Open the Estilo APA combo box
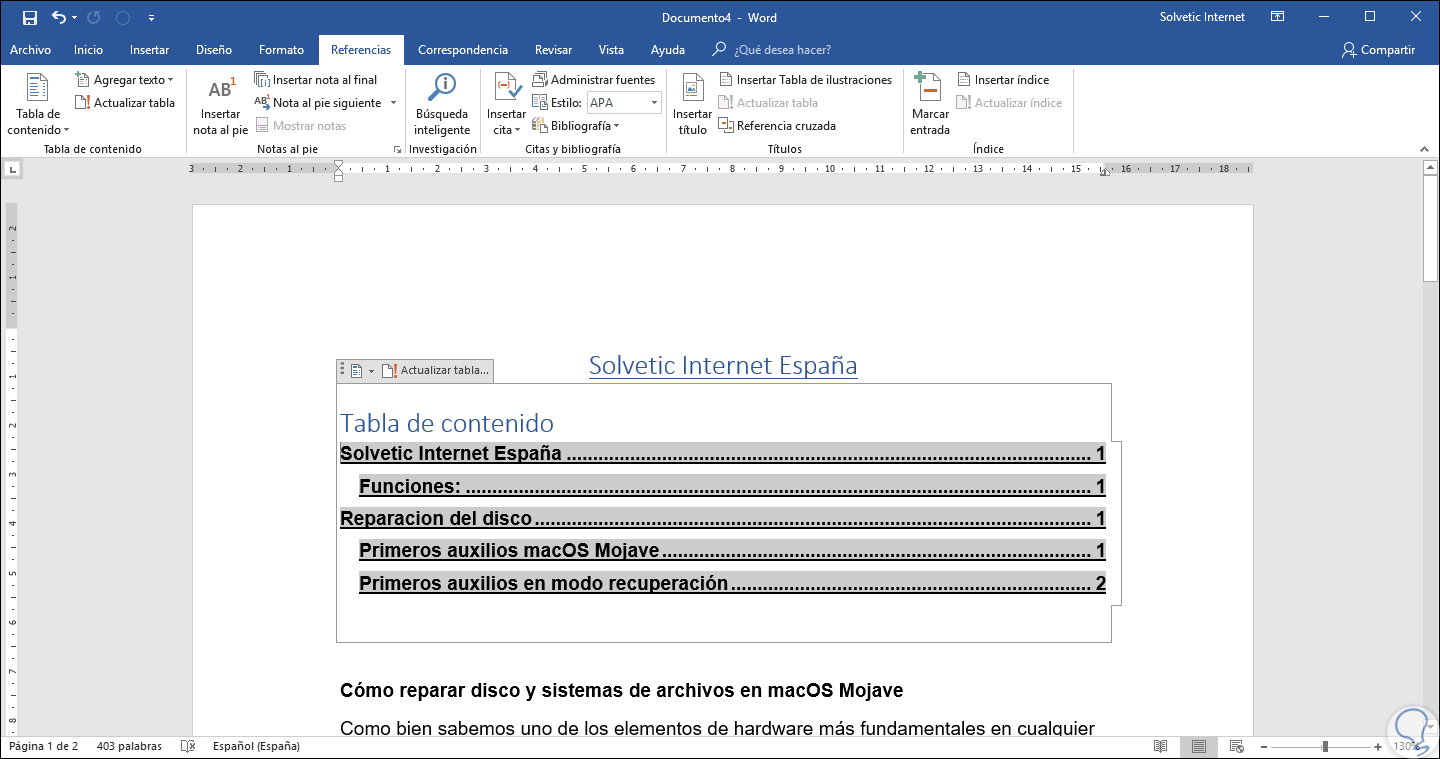Viewport: 1440px width, 759px height. click(623, 103)
